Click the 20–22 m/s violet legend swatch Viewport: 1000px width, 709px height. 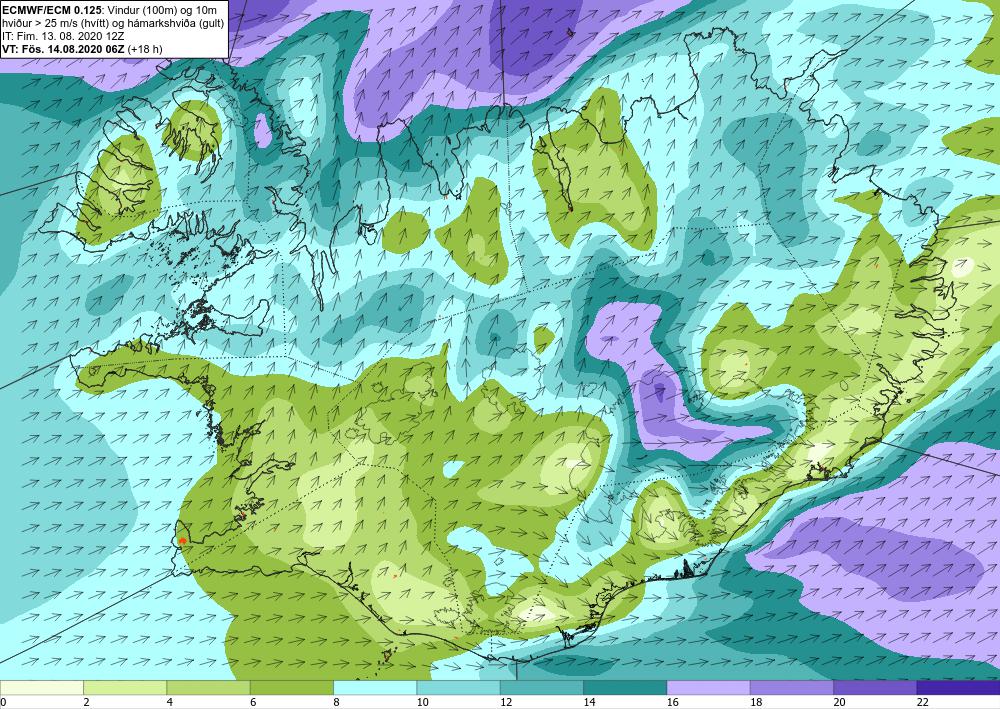tap(875, 687)
